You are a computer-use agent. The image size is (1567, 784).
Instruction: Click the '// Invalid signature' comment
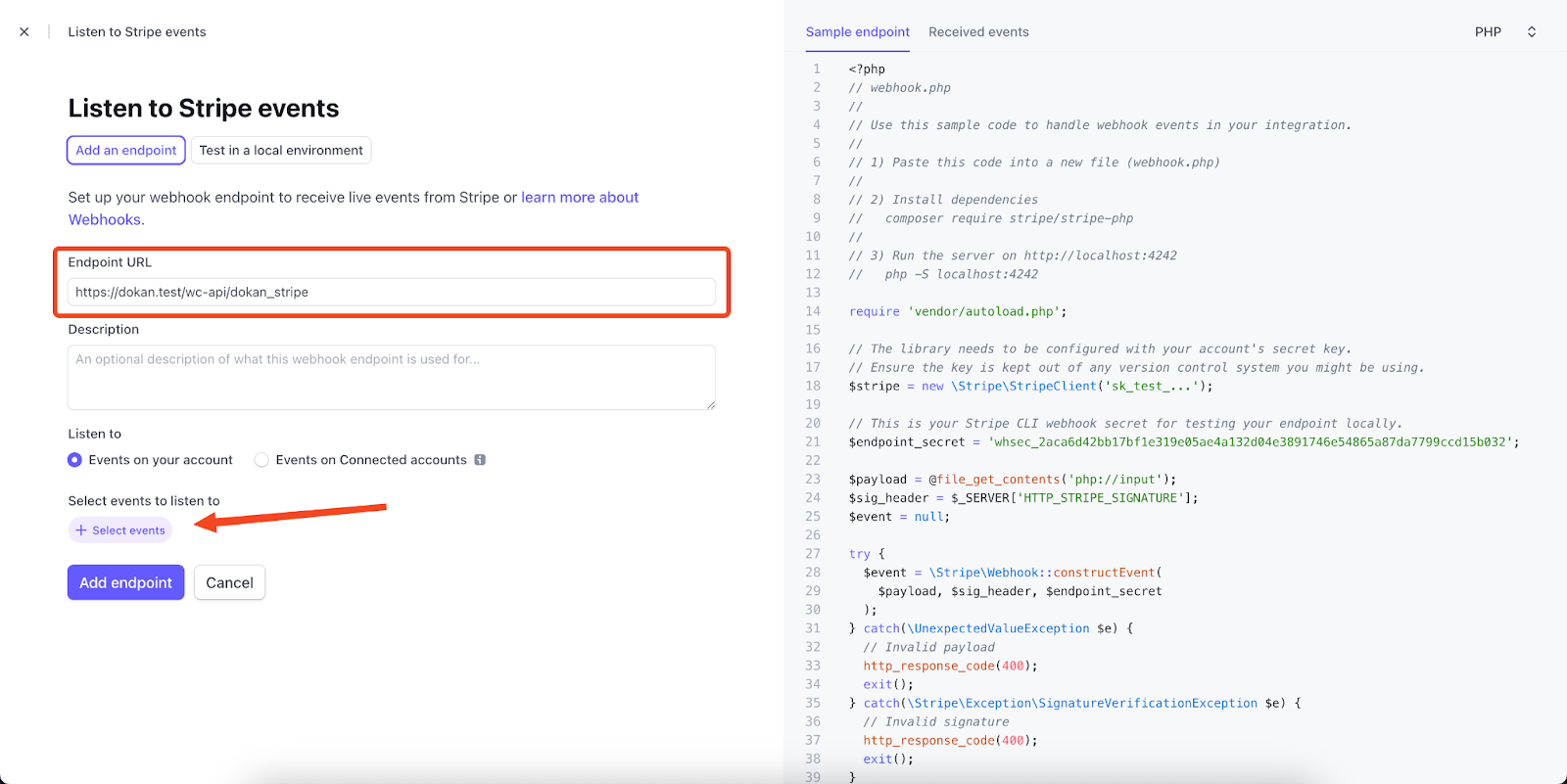click(x=936, y=721)
